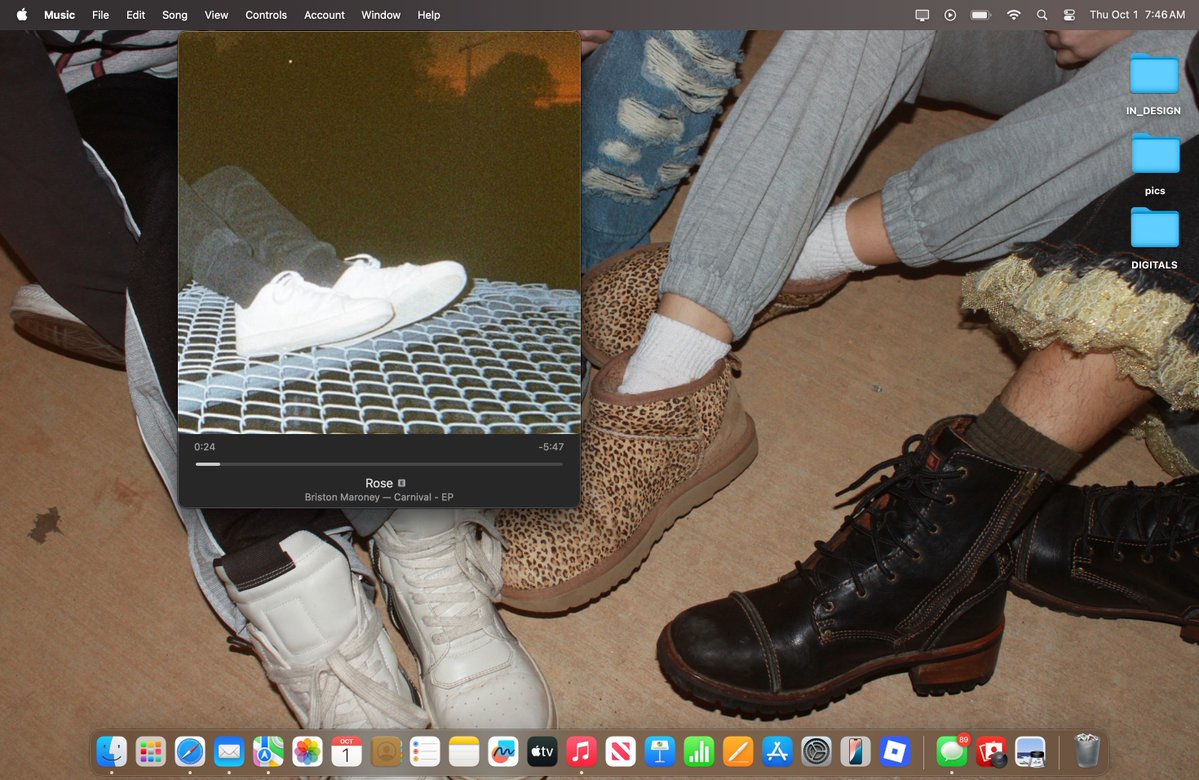Open Freeform from the Dock
Image resolution: width=1199 pixels, height=780 pixels.
pyautogui.click(x=503, y=752)
